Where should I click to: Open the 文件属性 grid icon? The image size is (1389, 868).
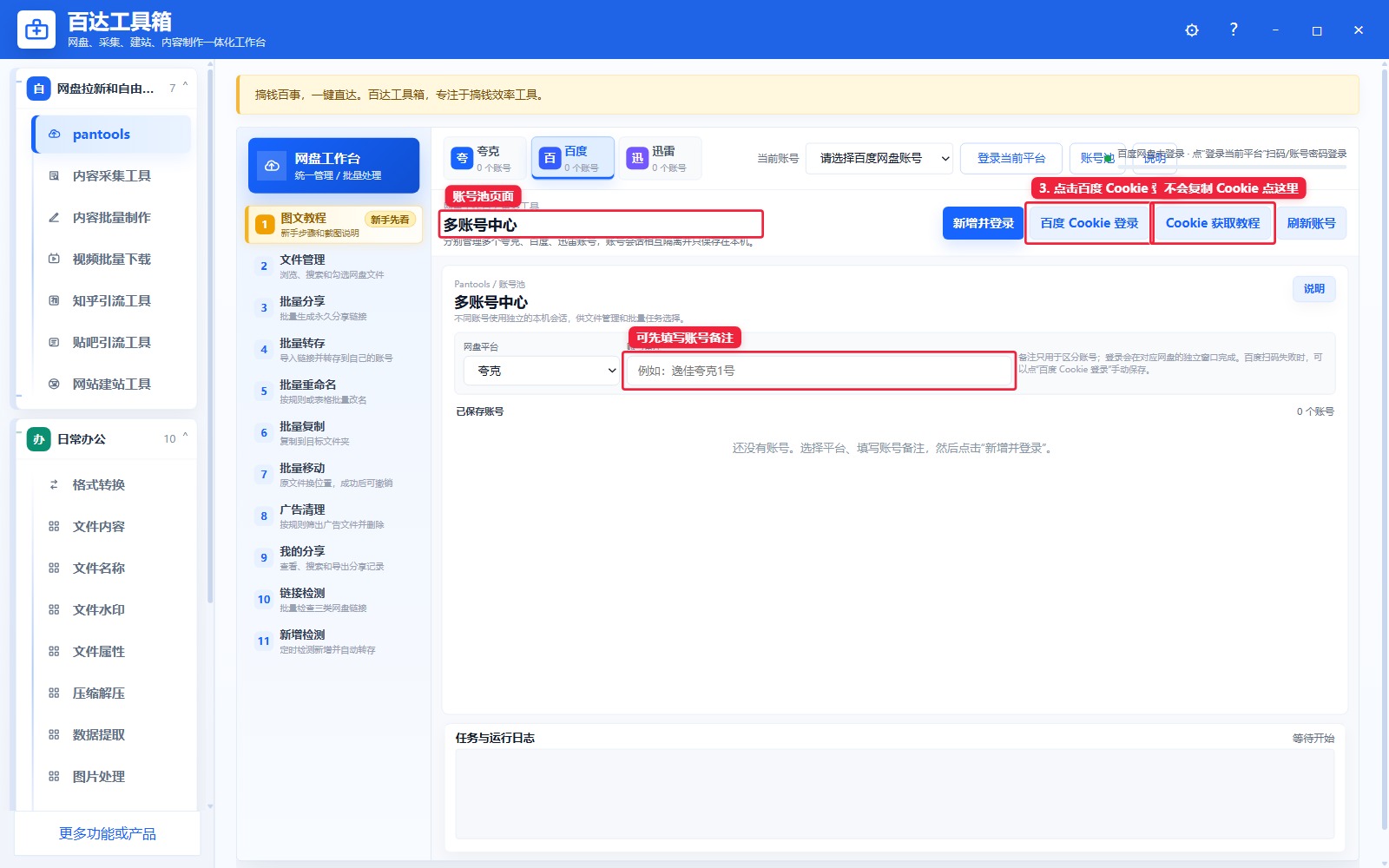click(x=54, y=652)
